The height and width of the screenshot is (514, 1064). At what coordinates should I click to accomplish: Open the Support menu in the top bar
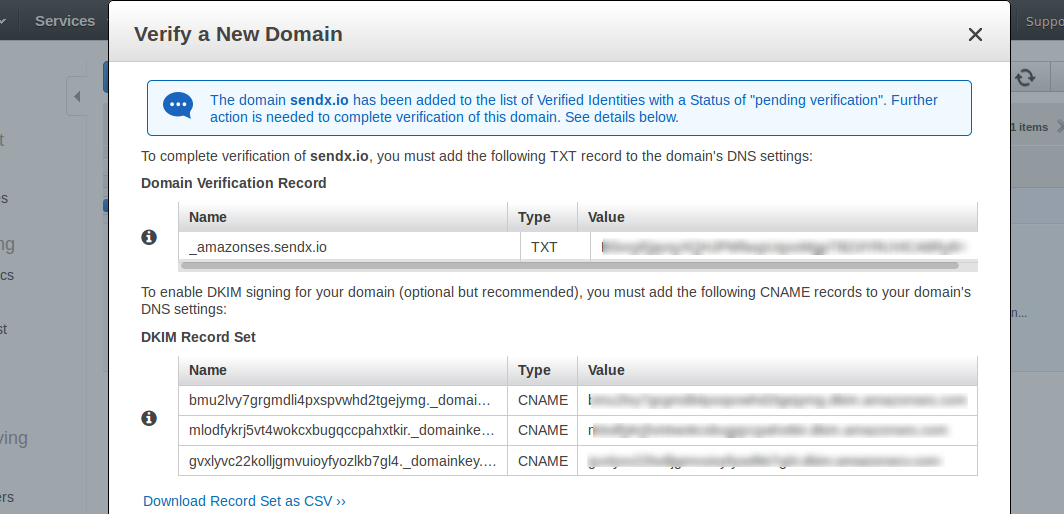click(1044, 22)
